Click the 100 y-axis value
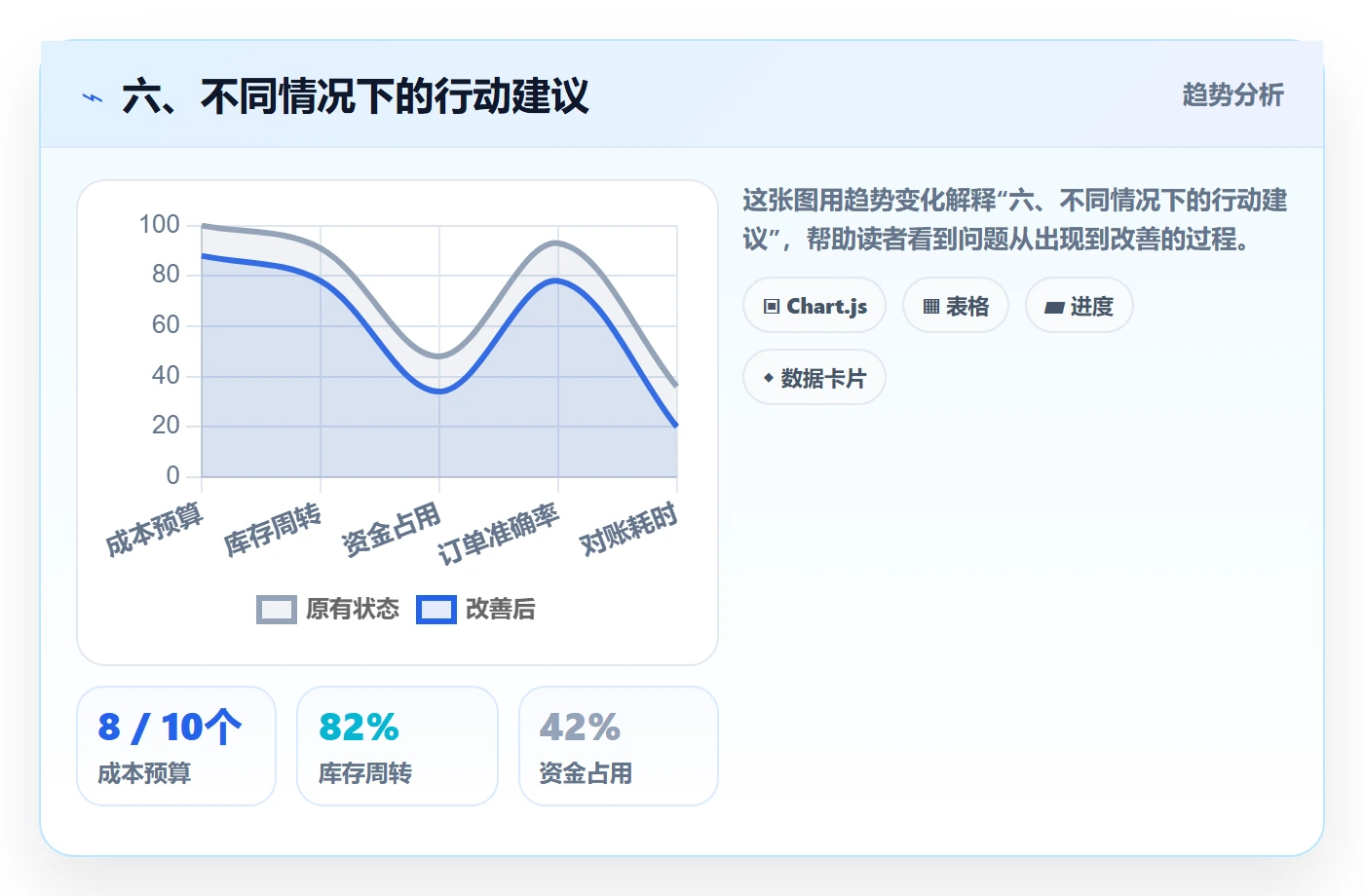The height and width of the screenshot is (896, 1364). click(159, 225)
